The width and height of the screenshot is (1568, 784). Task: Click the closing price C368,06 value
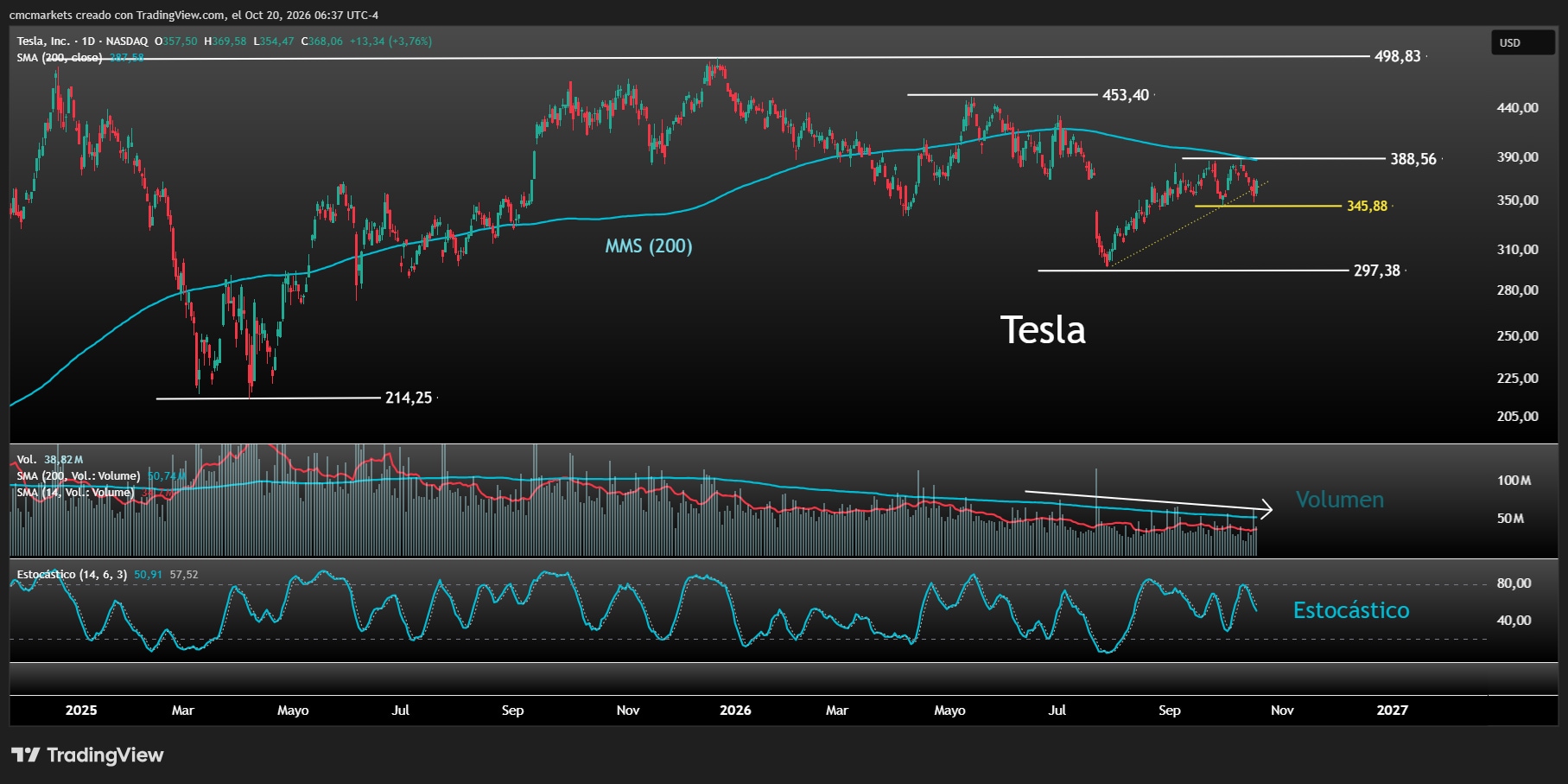[321, 41]
